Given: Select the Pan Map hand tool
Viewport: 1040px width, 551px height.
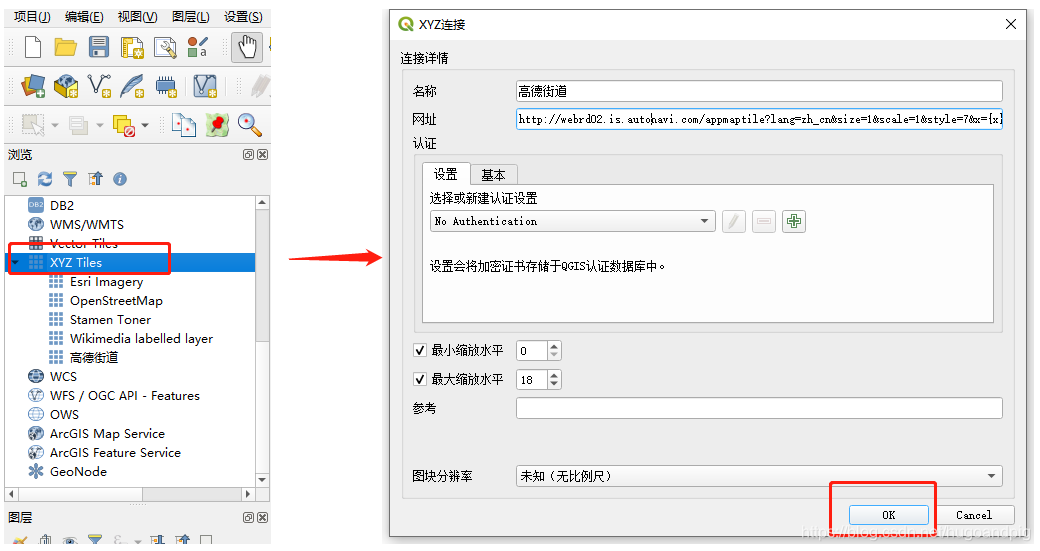Looking at the screenshot, I should point(245,47).
